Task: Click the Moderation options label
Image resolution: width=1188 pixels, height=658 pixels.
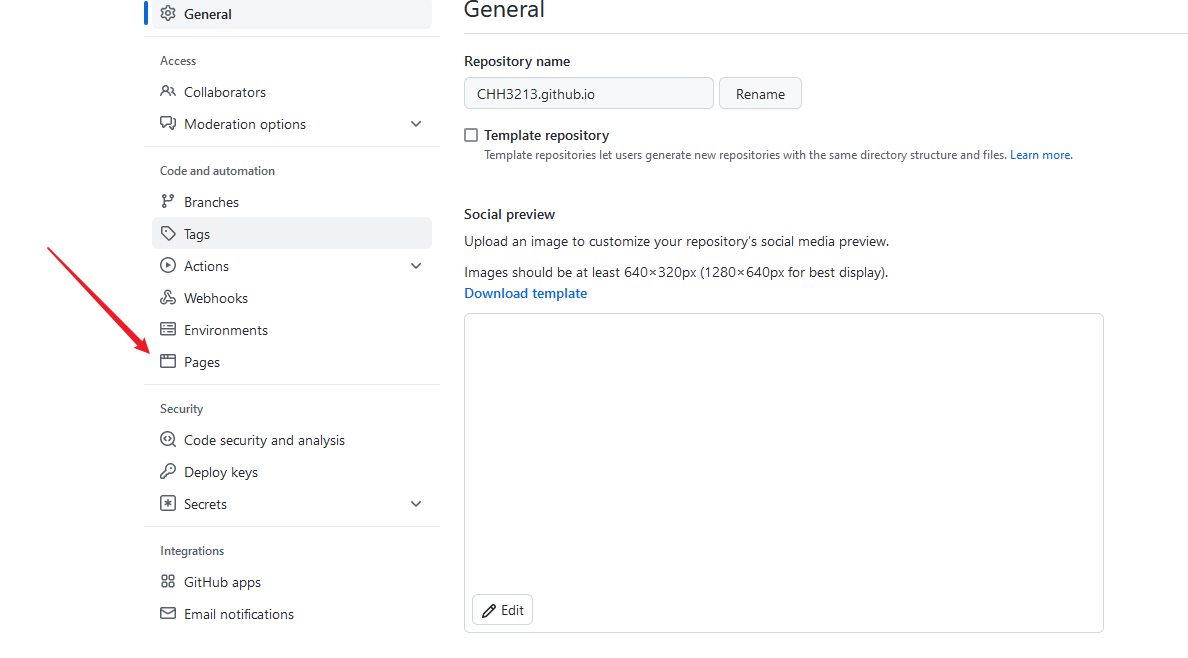Action: click(x=245, y=124)
